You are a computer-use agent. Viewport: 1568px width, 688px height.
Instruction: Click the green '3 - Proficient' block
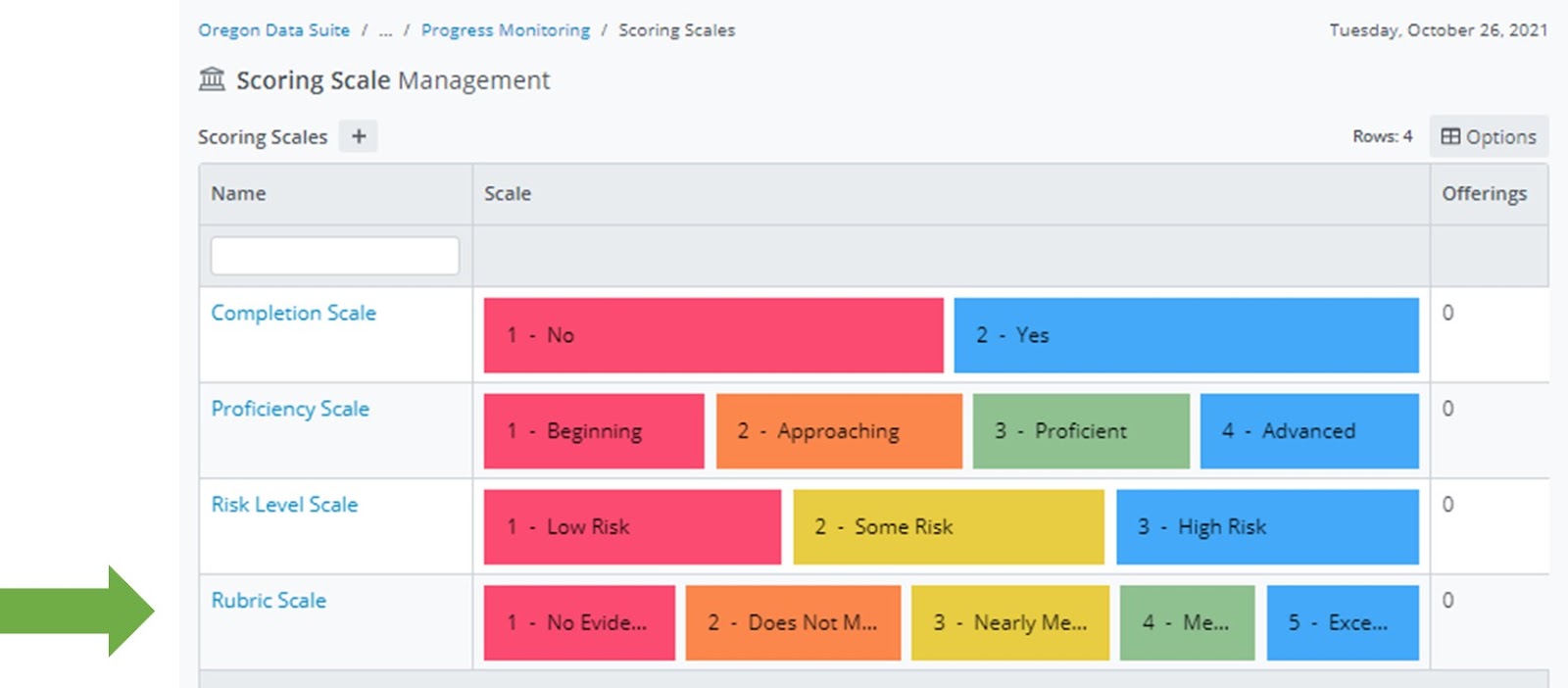pyautogui.click(x=1080, y=431)
